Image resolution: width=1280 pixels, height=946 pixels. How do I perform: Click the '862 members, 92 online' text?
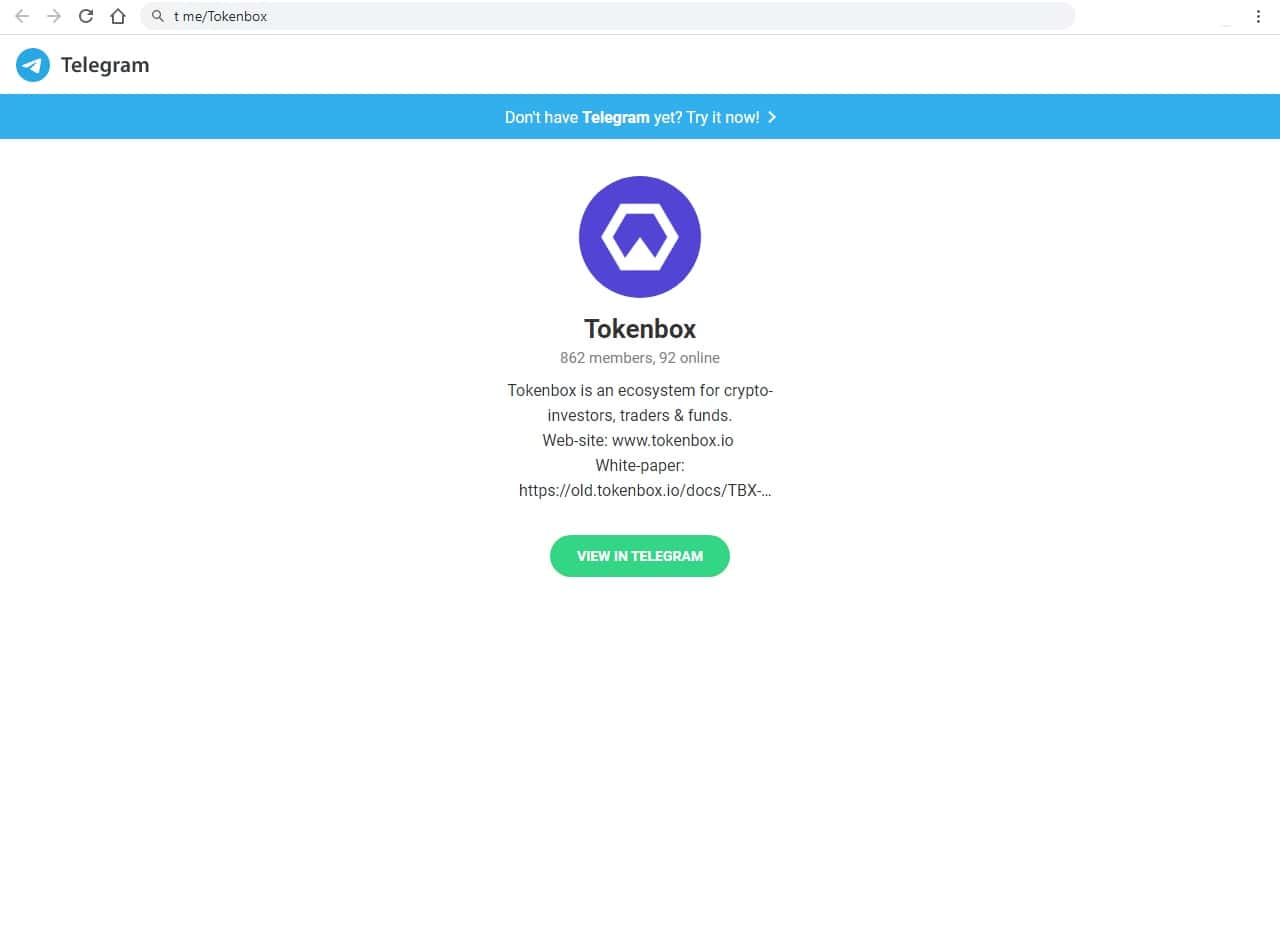click(x=640, y=358)
